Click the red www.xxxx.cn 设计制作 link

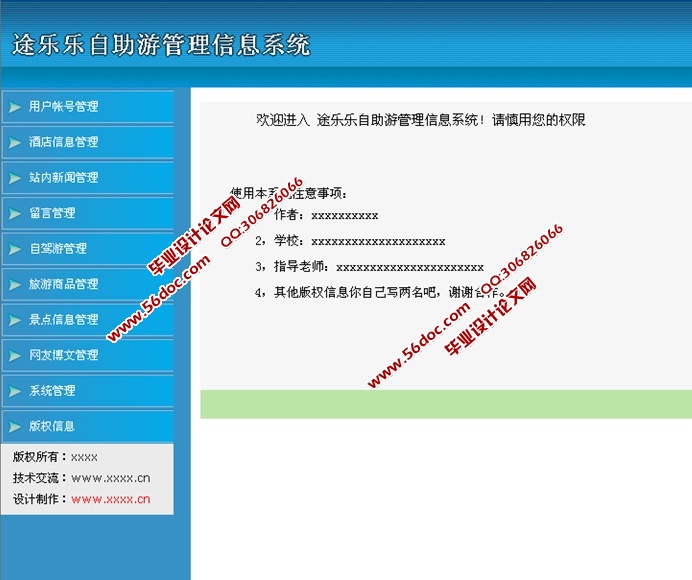pos(110,499)
